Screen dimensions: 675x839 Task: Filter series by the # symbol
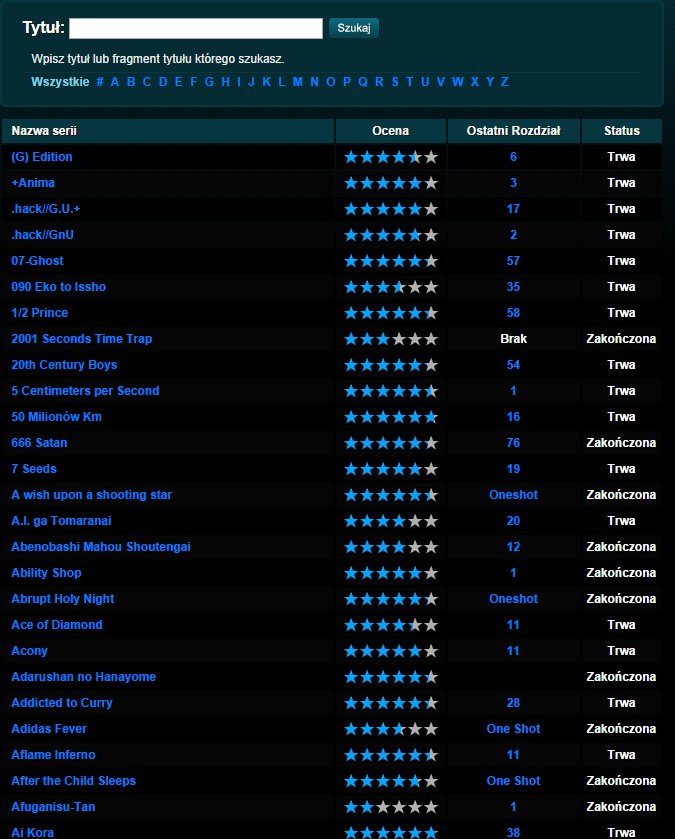tap(99, 82)
